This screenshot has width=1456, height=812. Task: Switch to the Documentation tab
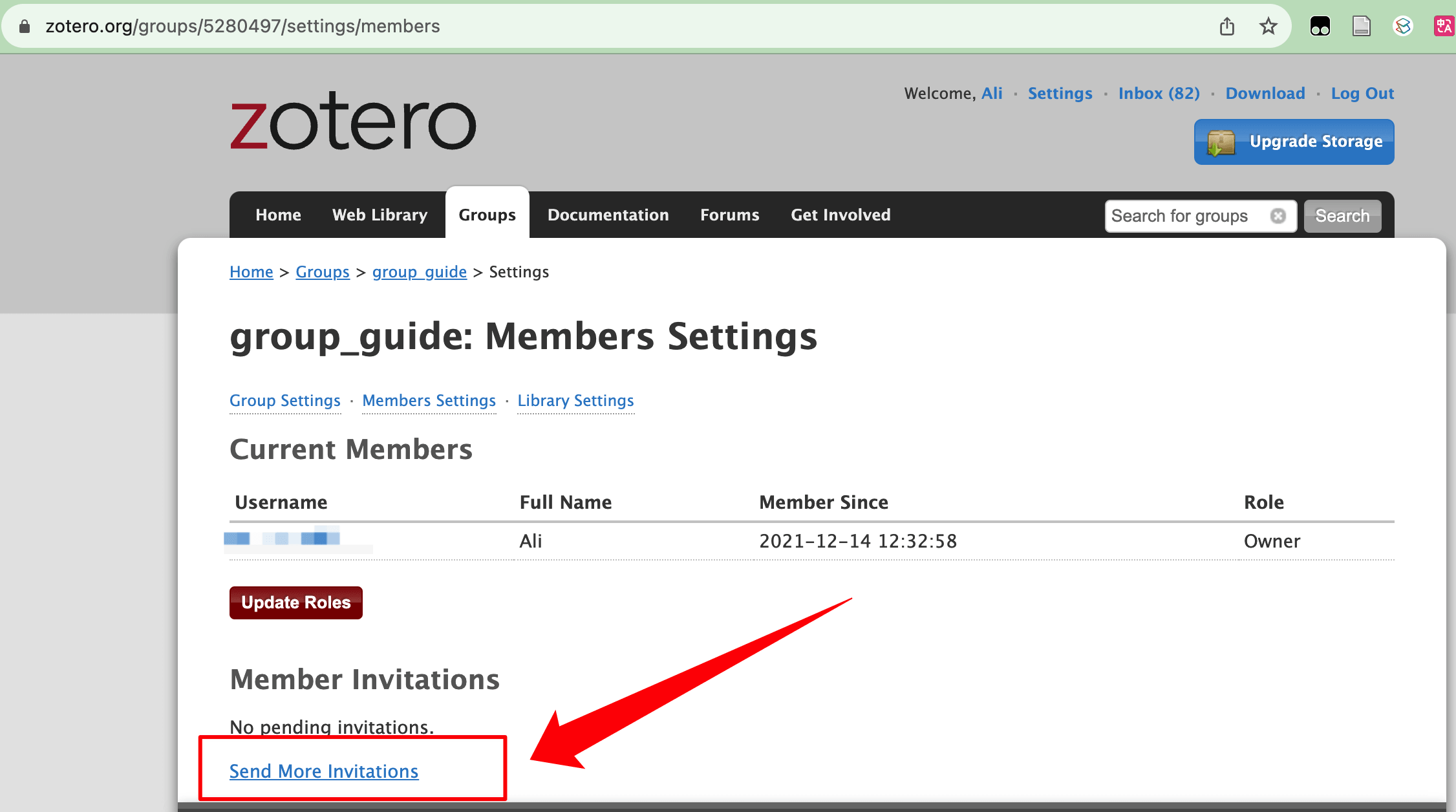pyautogui.click(x=608, y=215)
